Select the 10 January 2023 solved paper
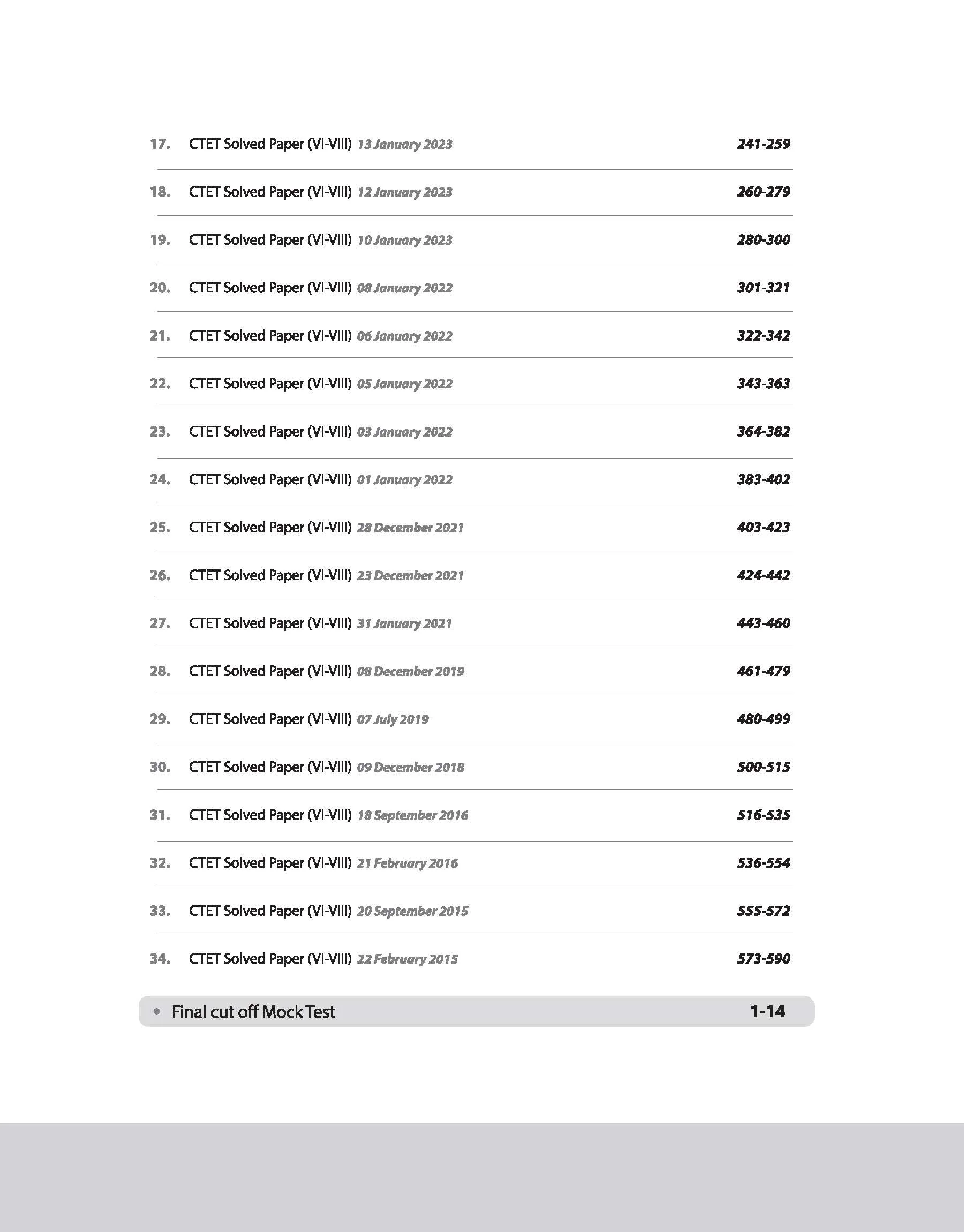 pos(320,241)
